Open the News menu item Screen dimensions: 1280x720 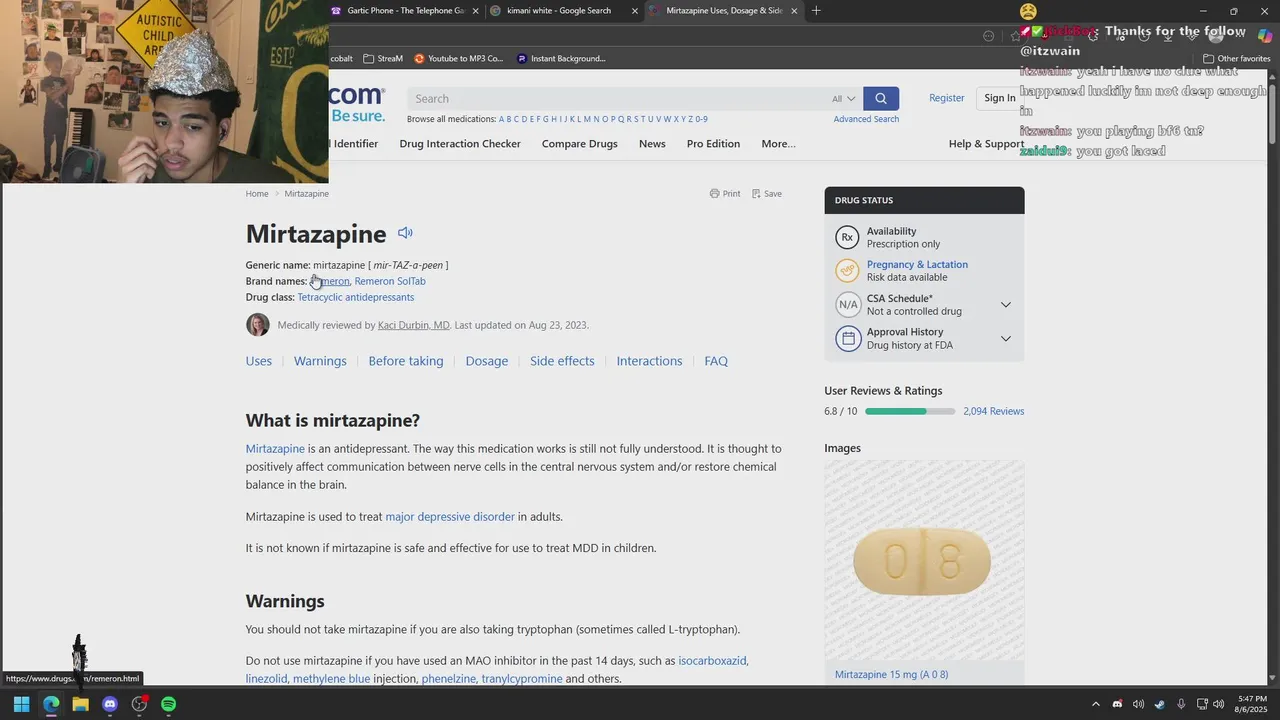pyautogui.click(x=652, y=144)
